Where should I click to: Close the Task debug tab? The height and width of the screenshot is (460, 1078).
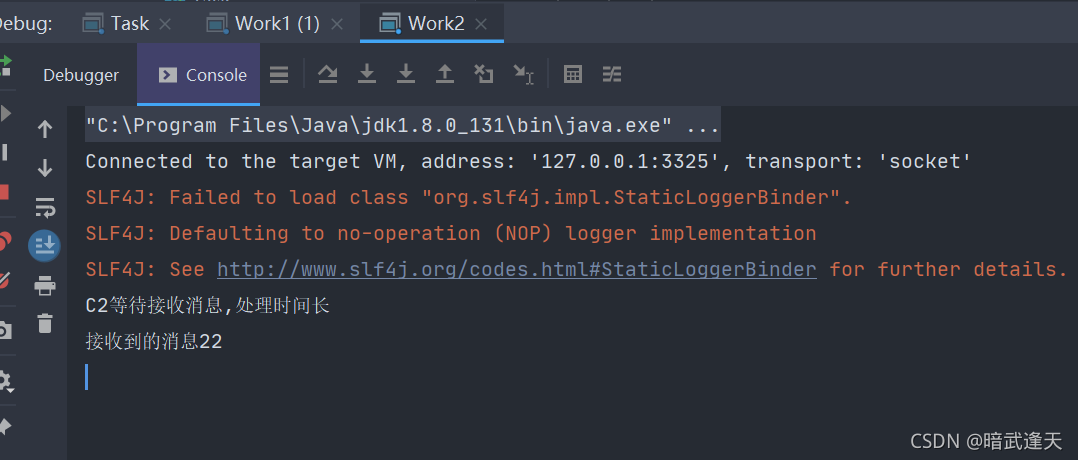164,24
